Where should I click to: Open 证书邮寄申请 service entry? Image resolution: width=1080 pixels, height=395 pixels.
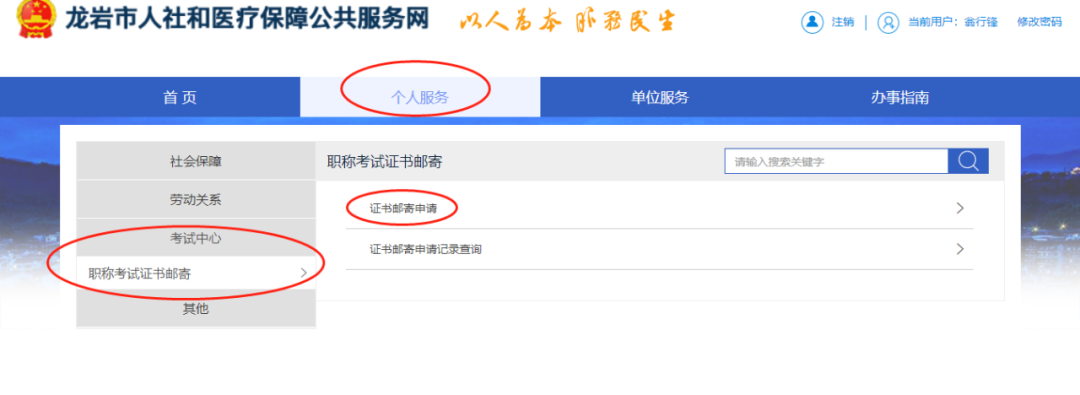(x=403, y=208)
